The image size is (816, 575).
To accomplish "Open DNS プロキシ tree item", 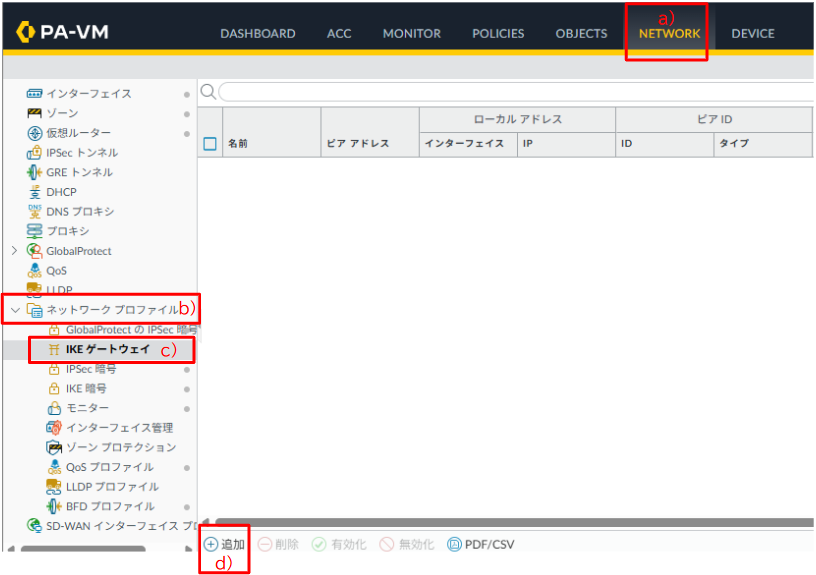I will tap(80, 211).
